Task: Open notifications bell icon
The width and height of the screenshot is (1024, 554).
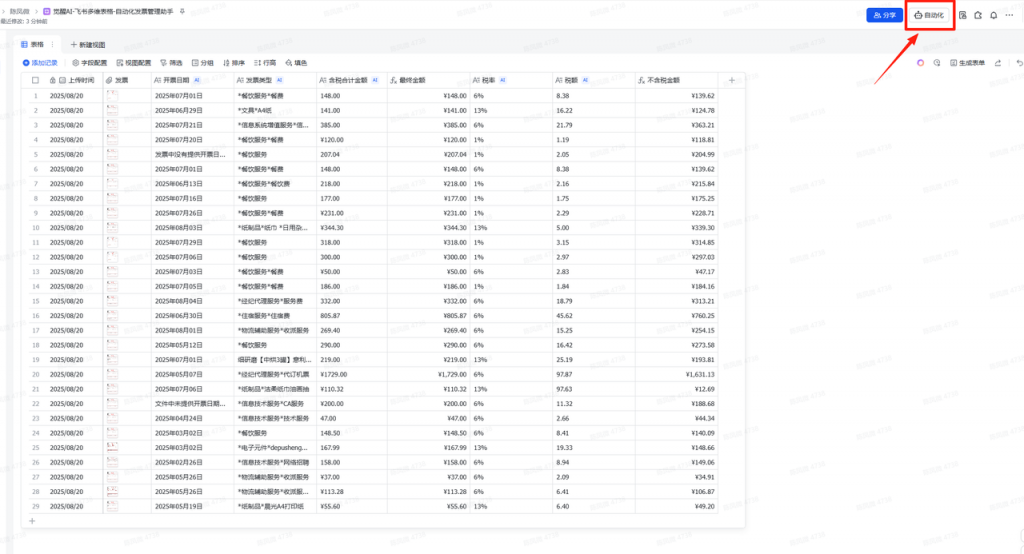Action: pyautogui.click(x=993, y=15)
